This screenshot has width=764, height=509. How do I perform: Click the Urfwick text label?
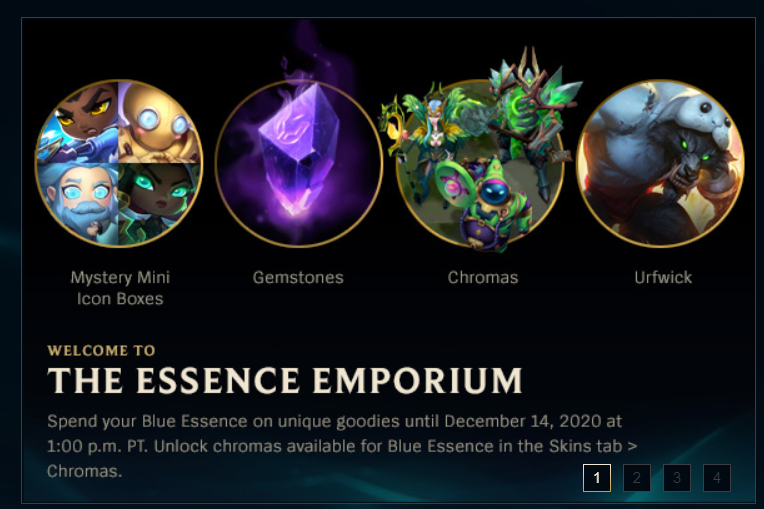[663, 277]
